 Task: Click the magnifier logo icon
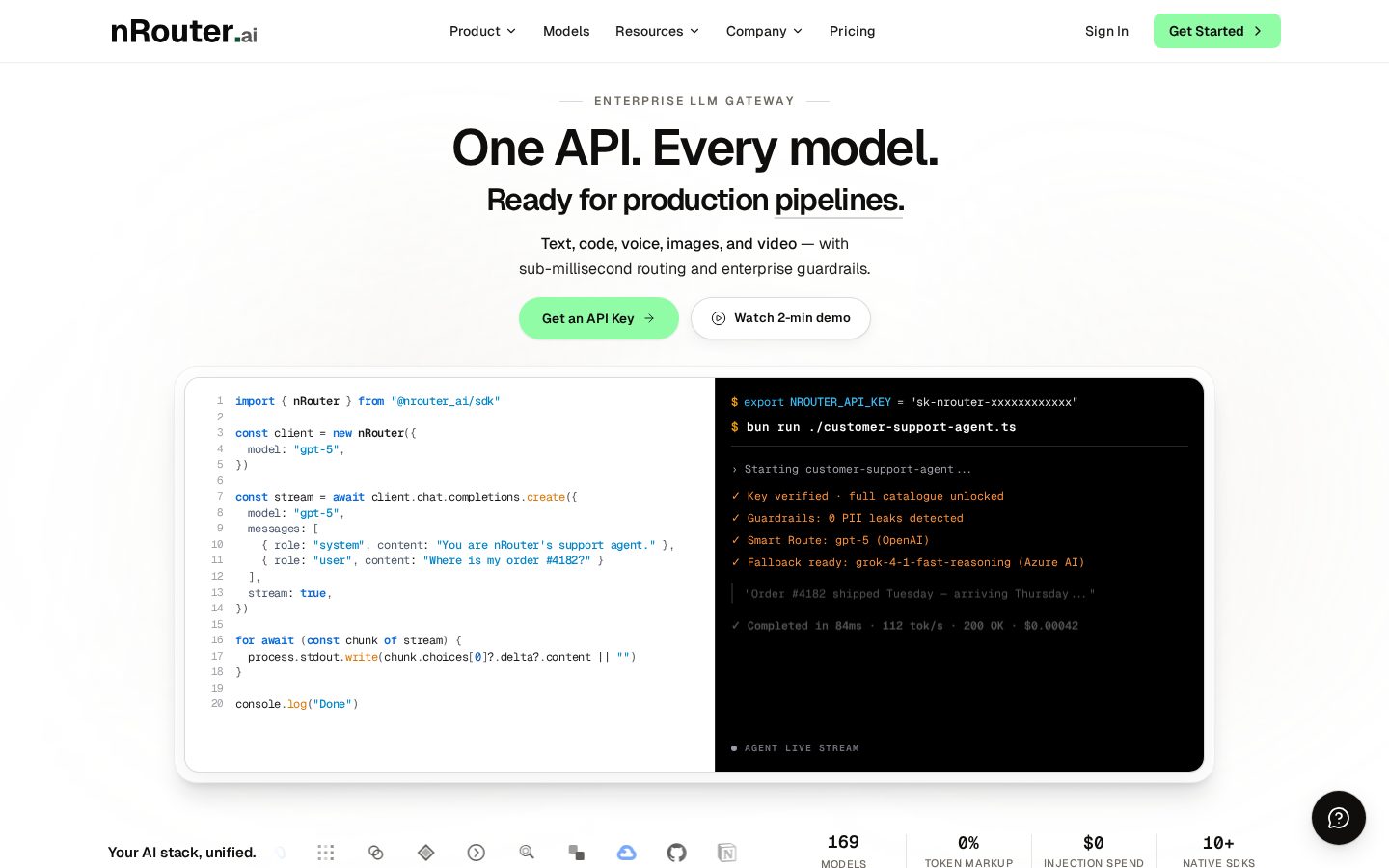(527, 852)
